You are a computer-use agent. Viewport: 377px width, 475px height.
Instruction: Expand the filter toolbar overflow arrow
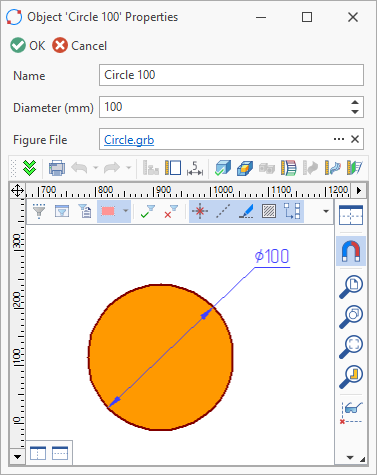pyautogui.click(x=326, y=211)
